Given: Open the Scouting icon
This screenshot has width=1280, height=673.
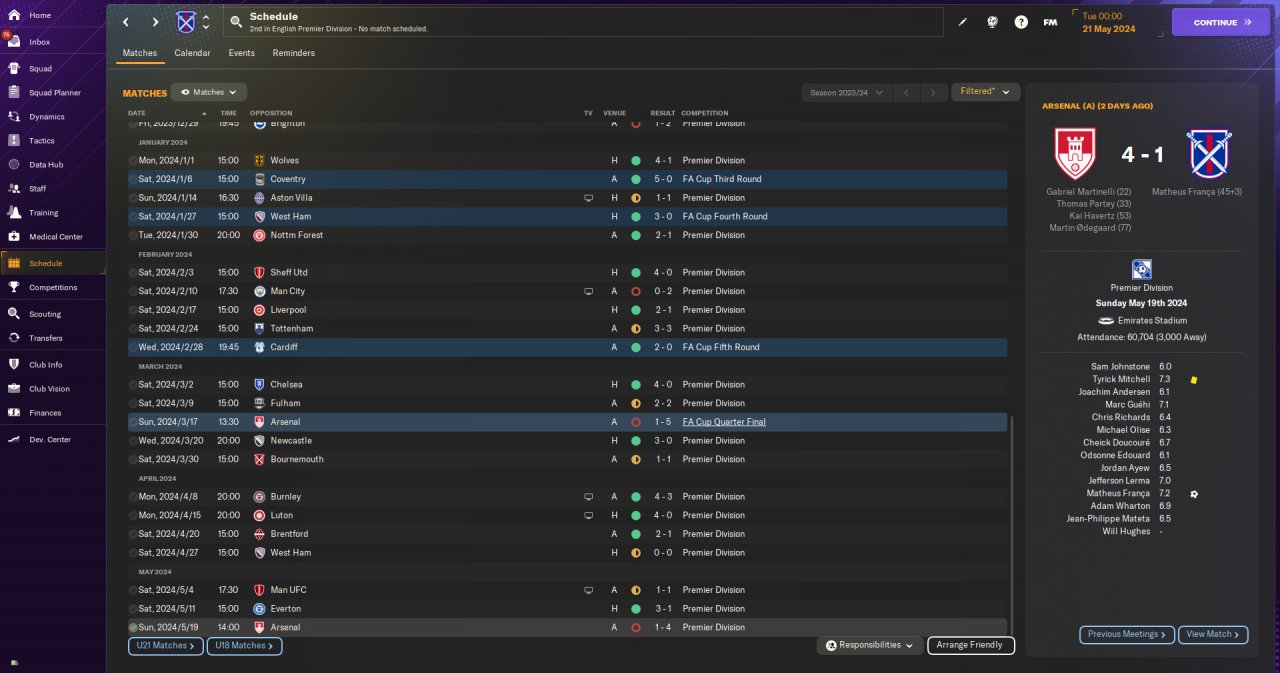Looking at the screenshot, I should [14, 314].
